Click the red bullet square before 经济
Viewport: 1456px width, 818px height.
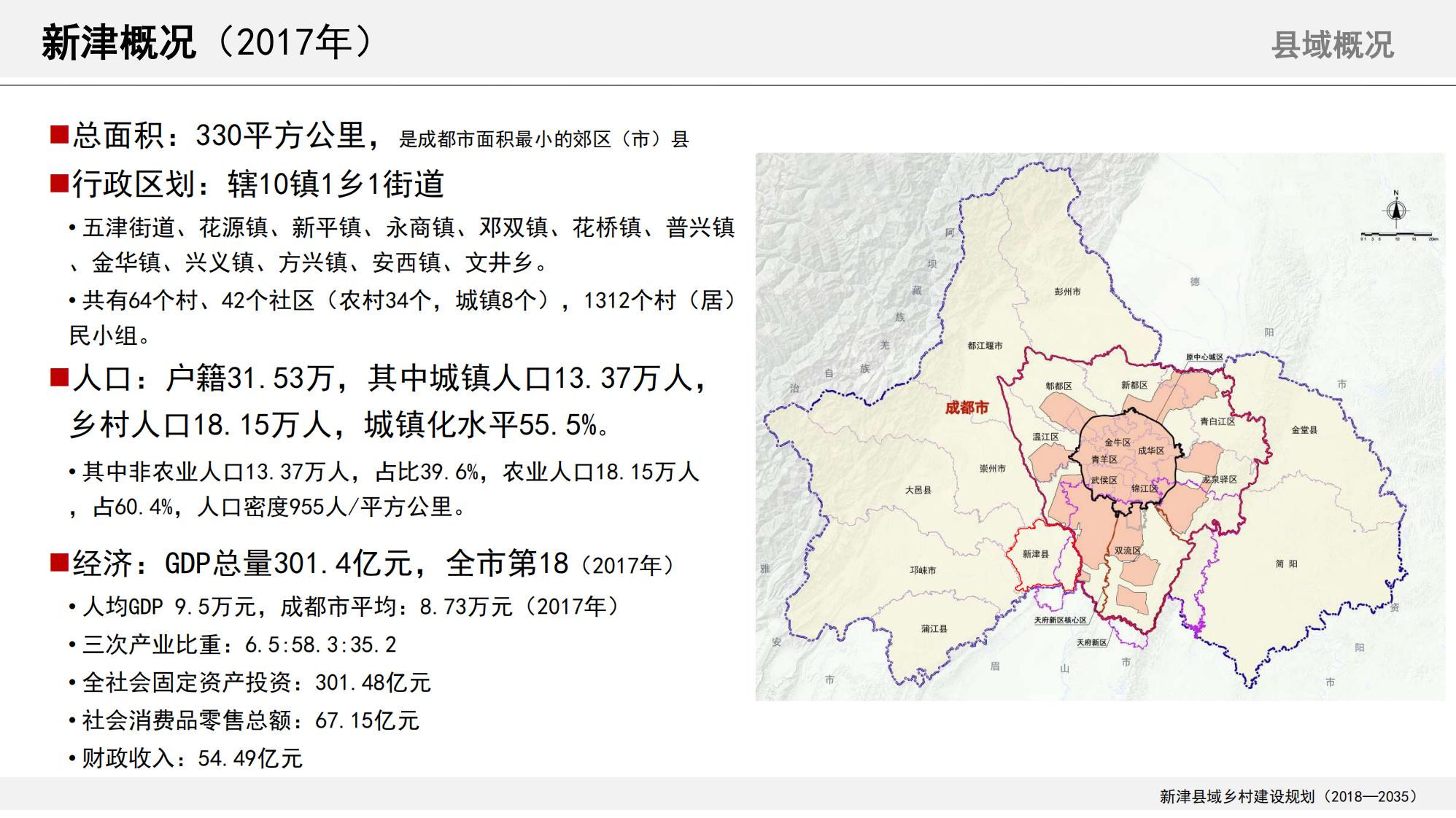[59, 562]
